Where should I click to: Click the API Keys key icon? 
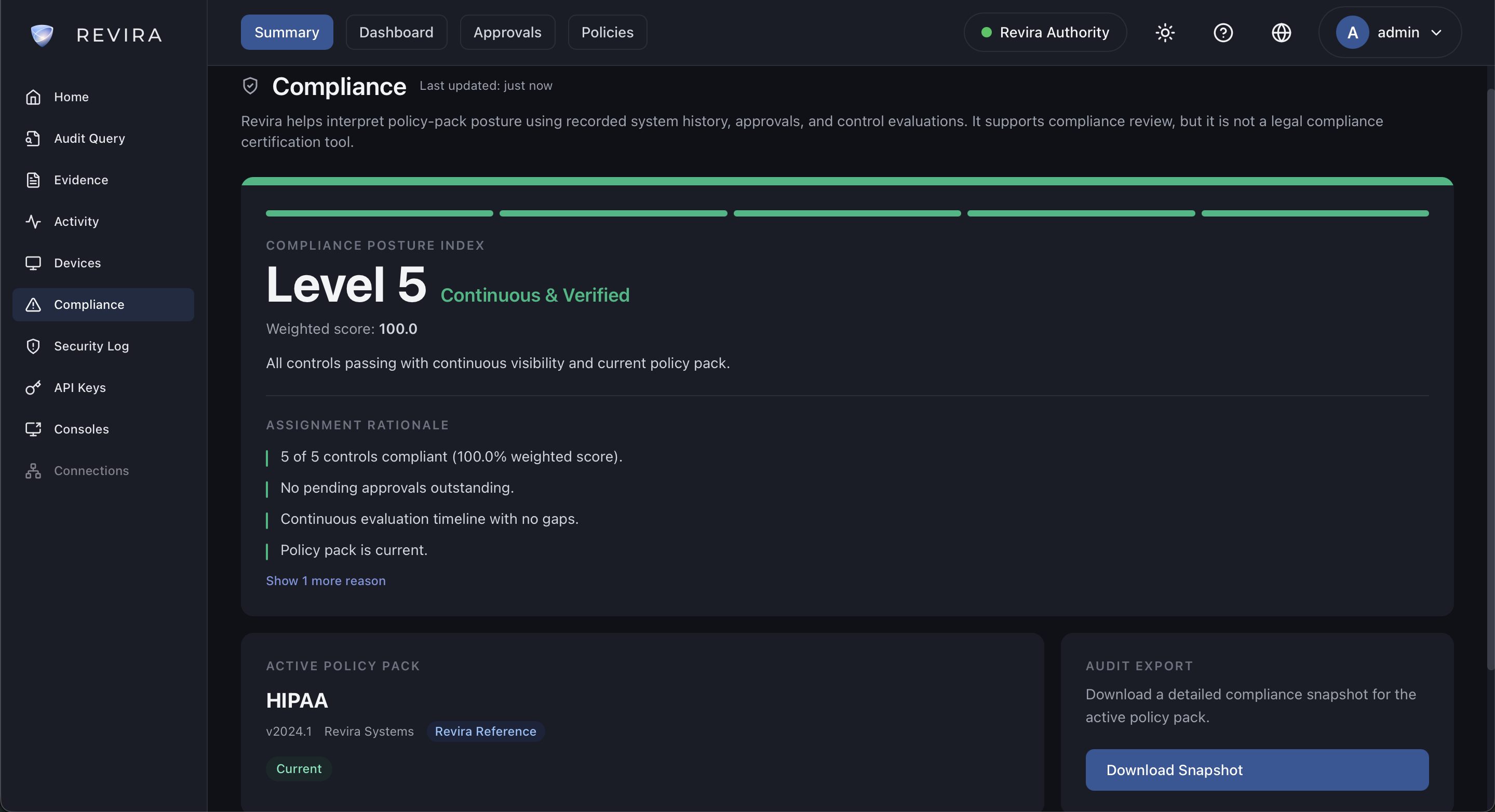pos(33,388)
